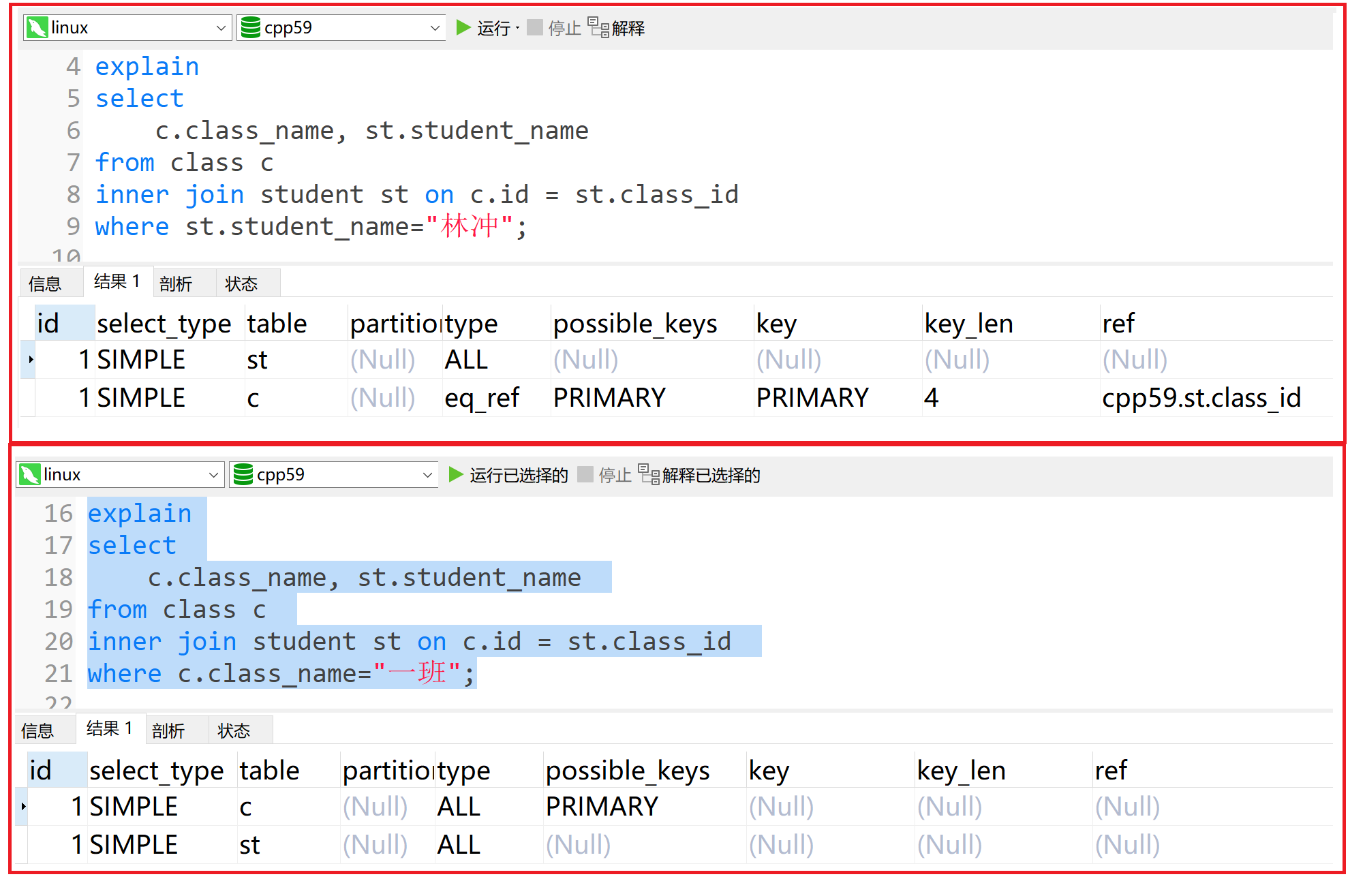Click key column header in bottom results
The image size is (1365, 896).
(830, 770)
